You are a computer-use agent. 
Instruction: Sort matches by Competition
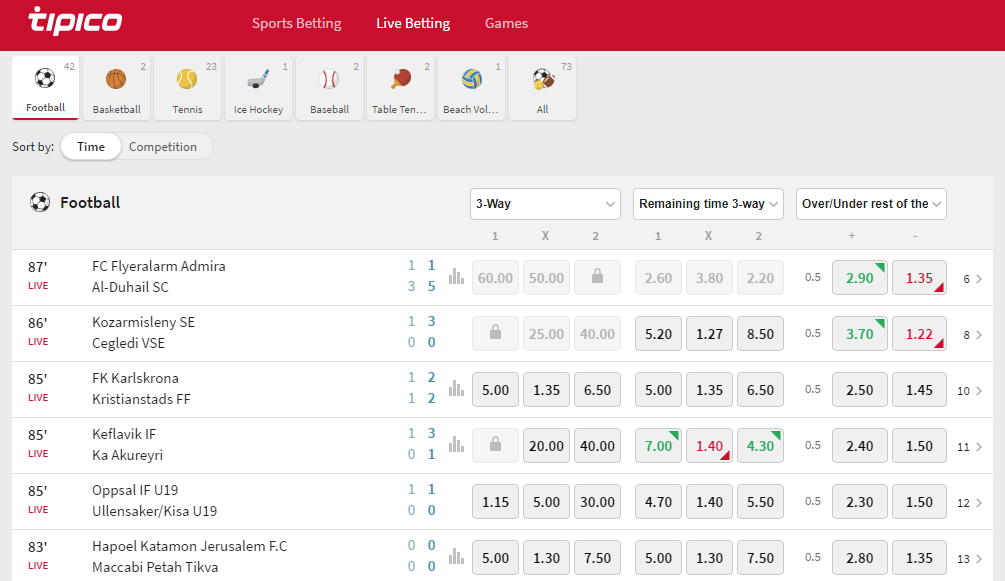pyautogui.click(x=163, y=147)
